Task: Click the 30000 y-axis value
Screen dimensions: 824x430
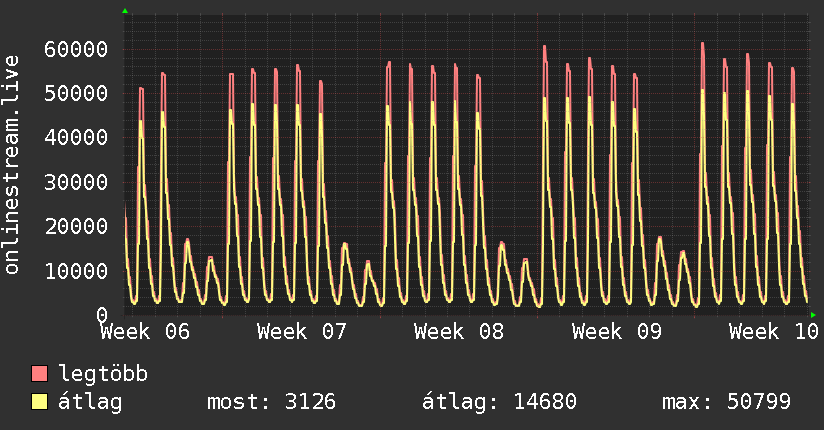Action: [x=76, y=182]
